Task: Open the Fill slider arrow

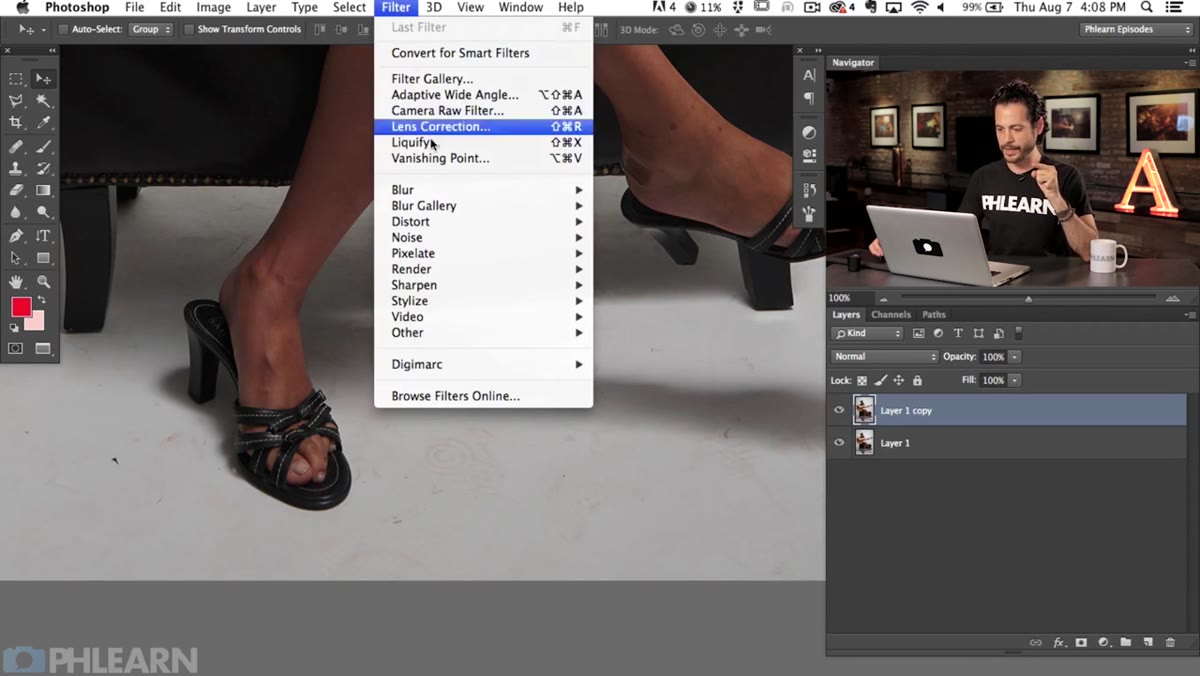Action: 1015,380
